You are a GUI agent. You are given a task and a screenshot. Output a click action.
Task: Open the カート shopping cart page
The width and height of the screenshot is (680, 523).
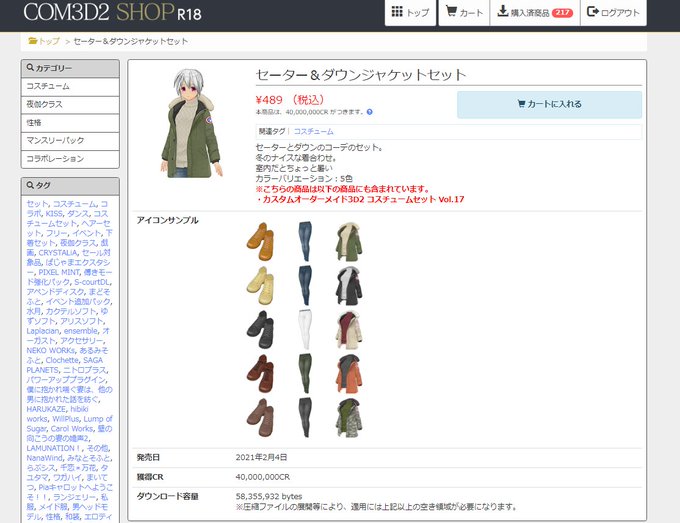pos(464,12)
